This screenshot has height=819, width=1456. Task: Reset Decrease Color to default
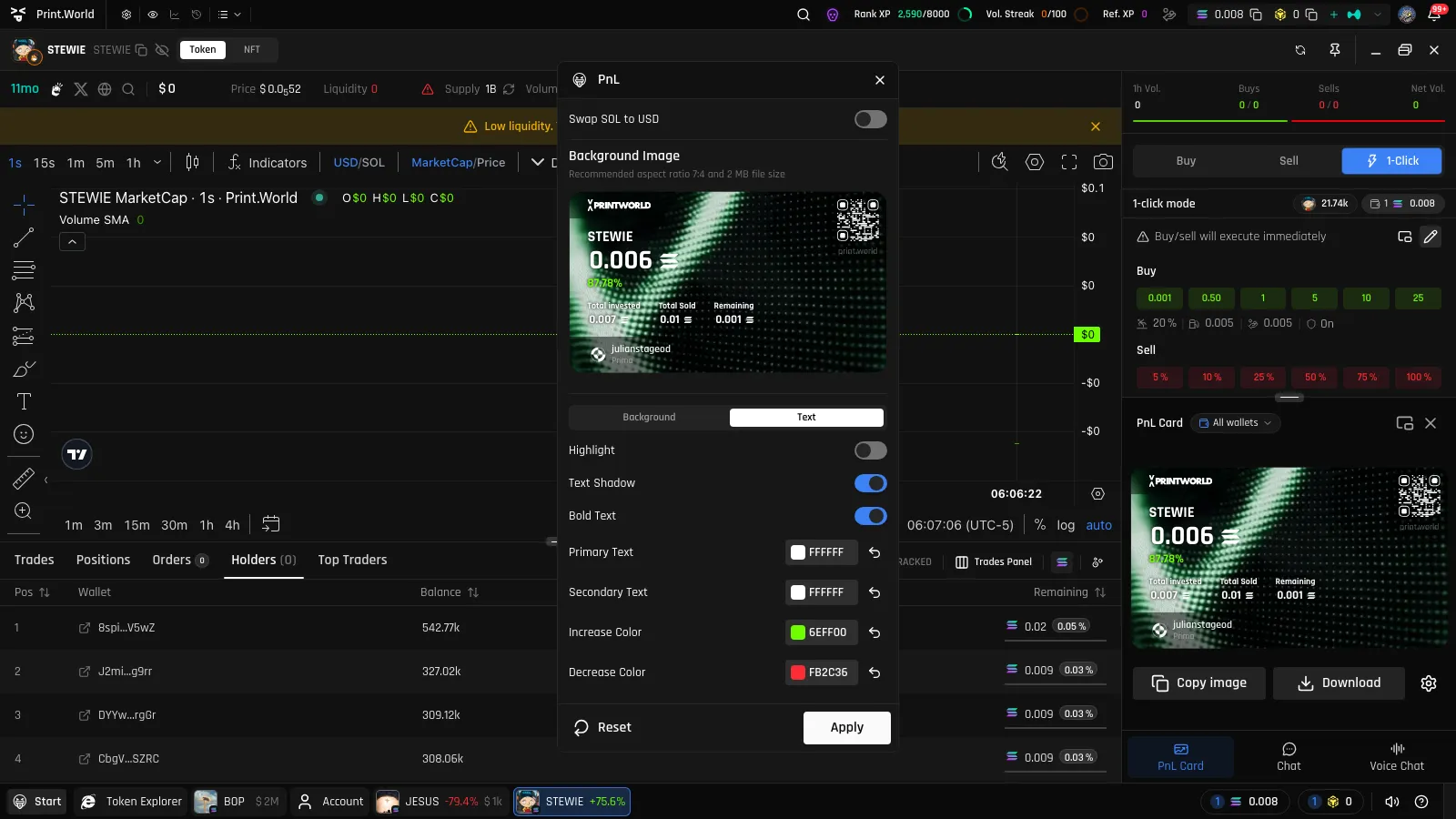click(x=875, y=672)
